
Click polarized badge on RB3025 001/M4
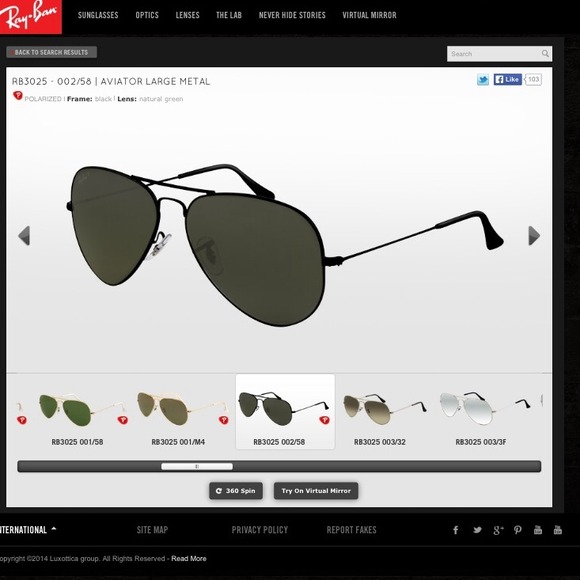click(x=223, y=420)
